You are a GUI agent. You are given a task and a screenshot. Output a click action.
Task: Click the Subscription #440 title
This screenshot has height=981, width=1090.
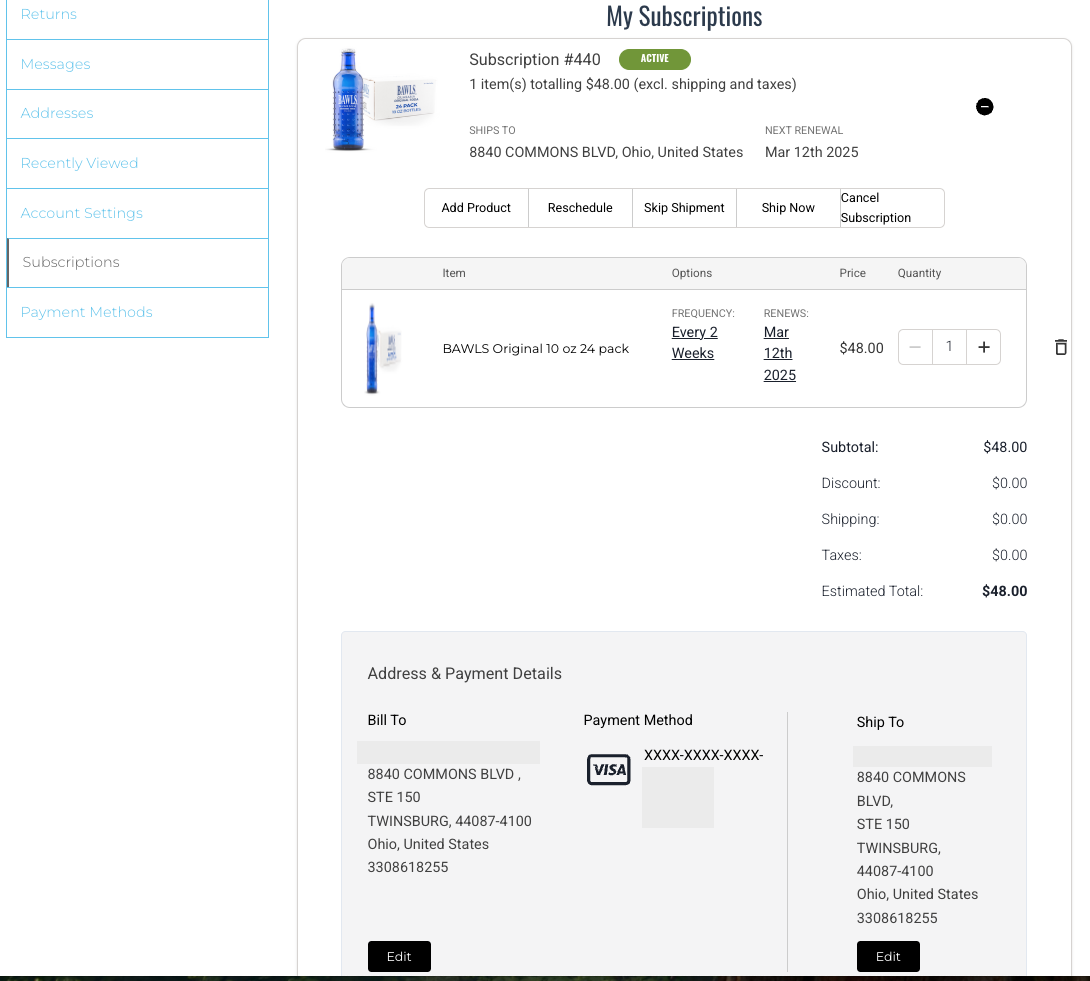[x=535, y=60]
